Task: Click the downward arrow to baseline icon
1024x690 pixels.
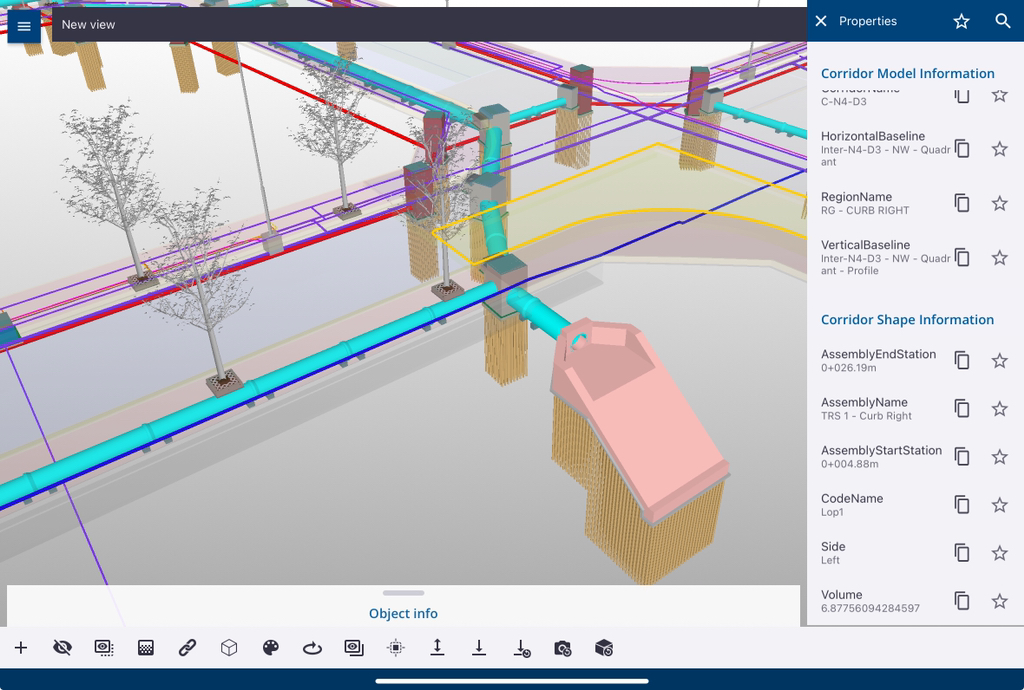Action: (x=479, y=648)
